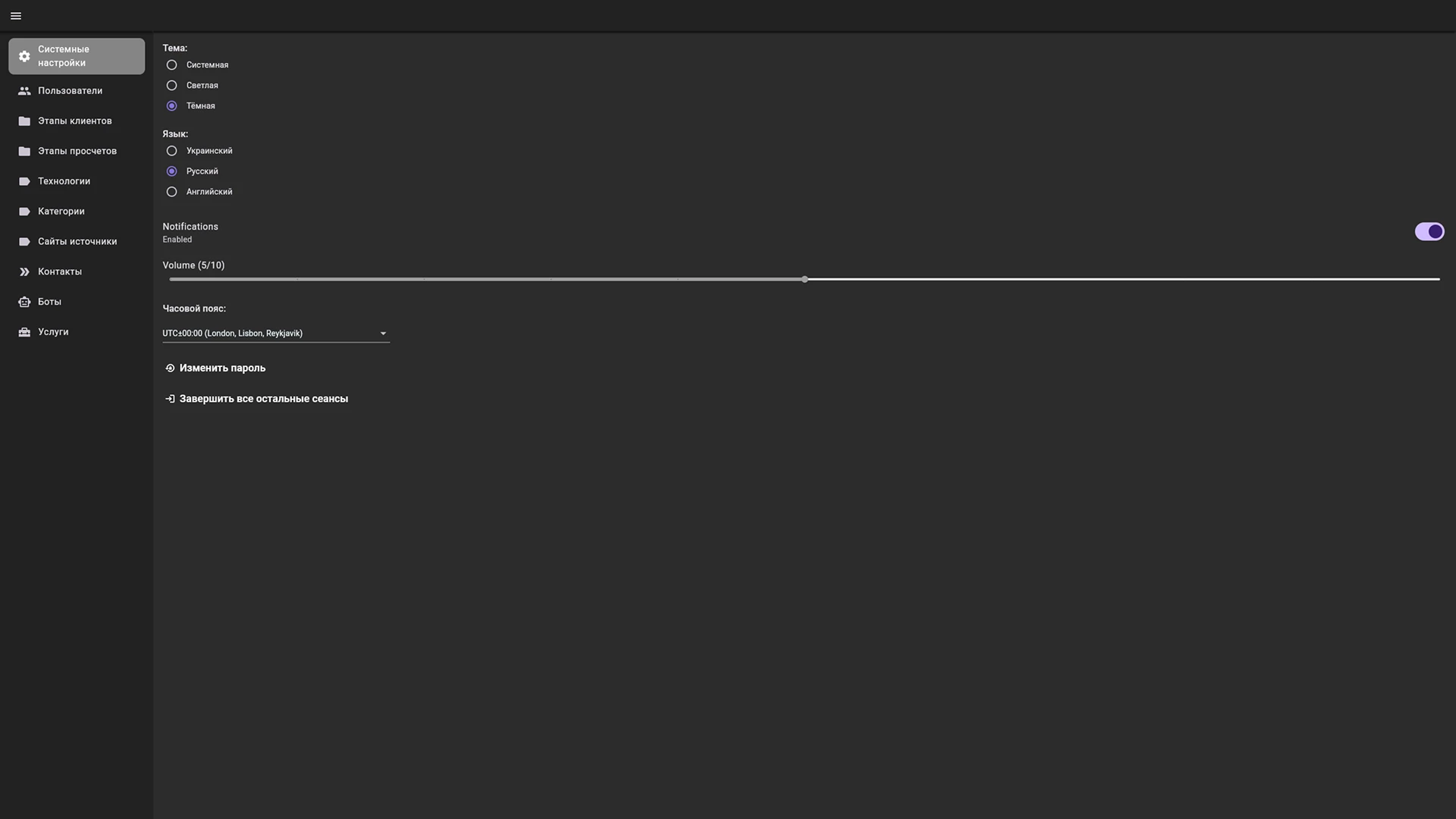Click the Bots robot icon
The height and width of the screenshot is (819, 1456).
24,302
